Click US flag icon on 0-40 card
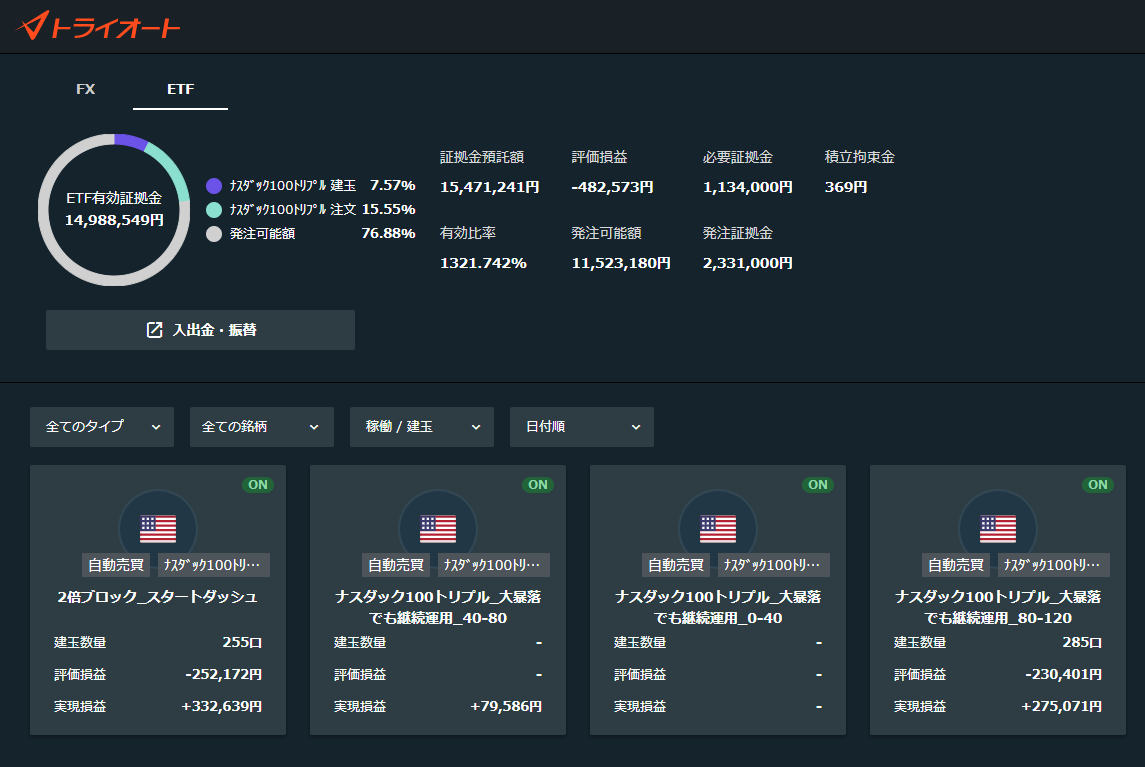The width and height of the screenshot is (1145, 767). coord(718,529)
